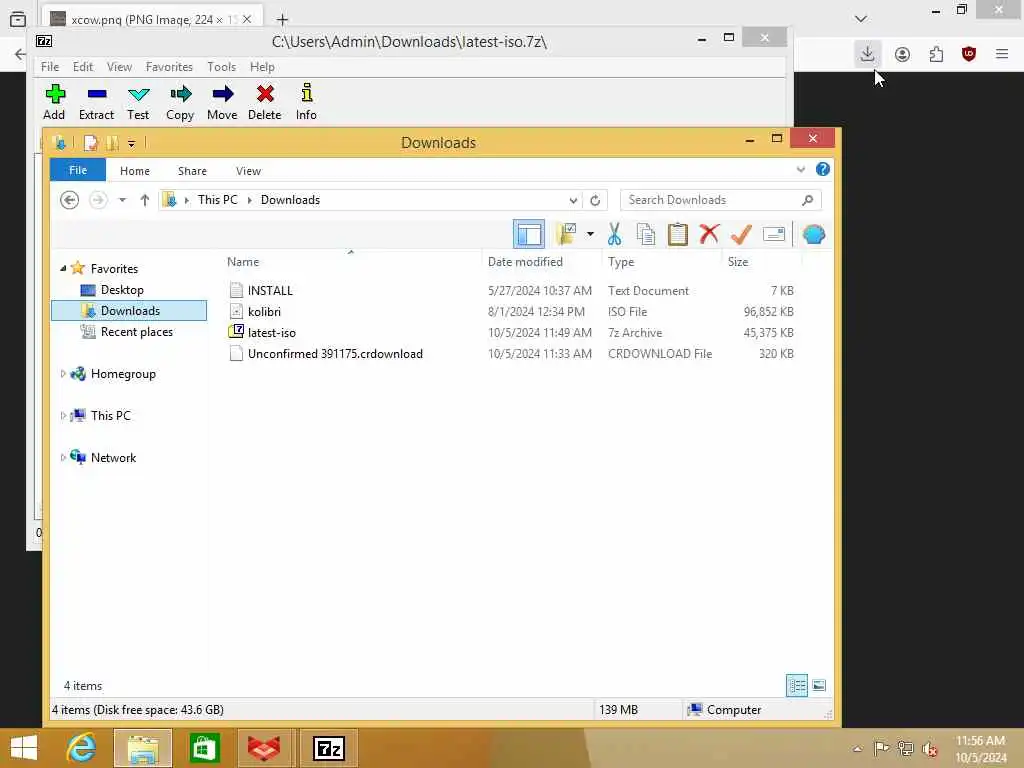Click the Extract icon in 7-Zip
Screen dimensions: 1024x768
[97, 103]
